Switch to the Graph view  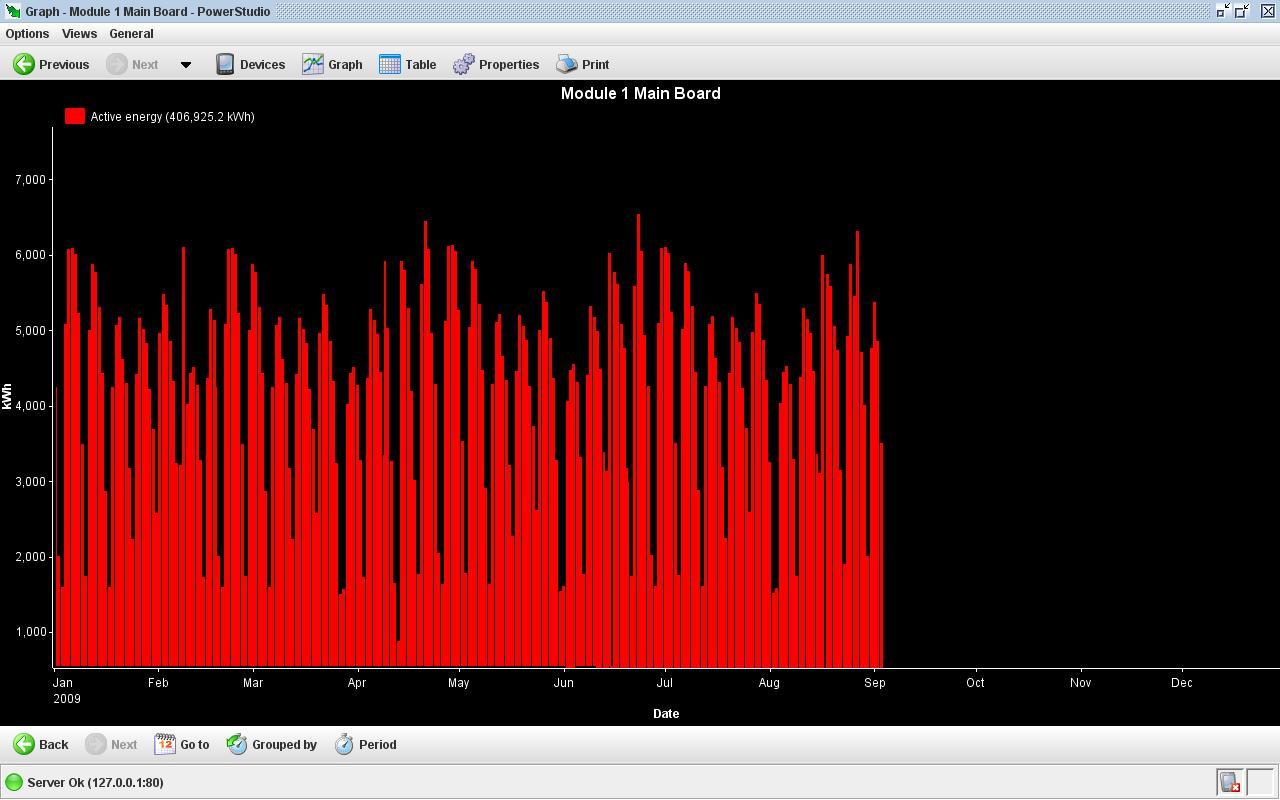332,64
